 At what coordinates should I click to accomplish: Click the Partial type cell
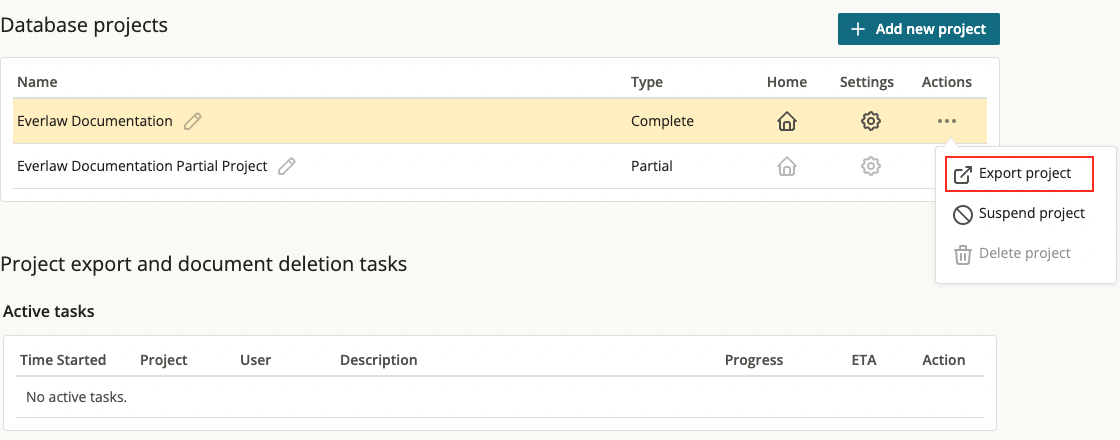651,166
